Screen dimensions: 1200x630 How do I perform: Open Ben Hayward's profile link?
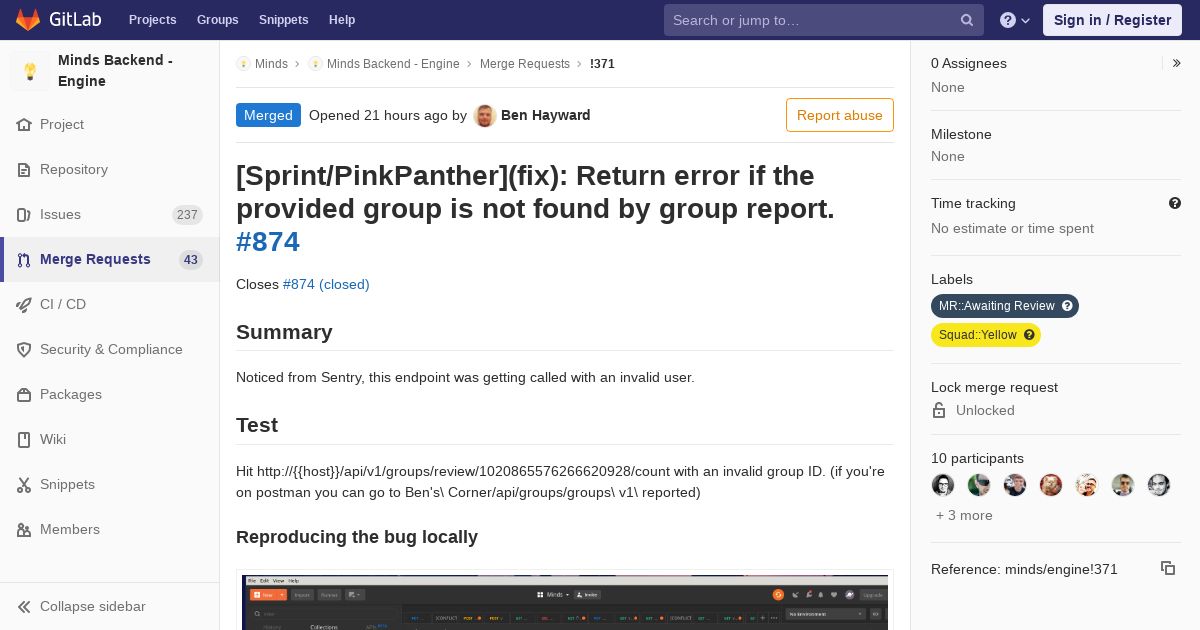click(545, 115)
